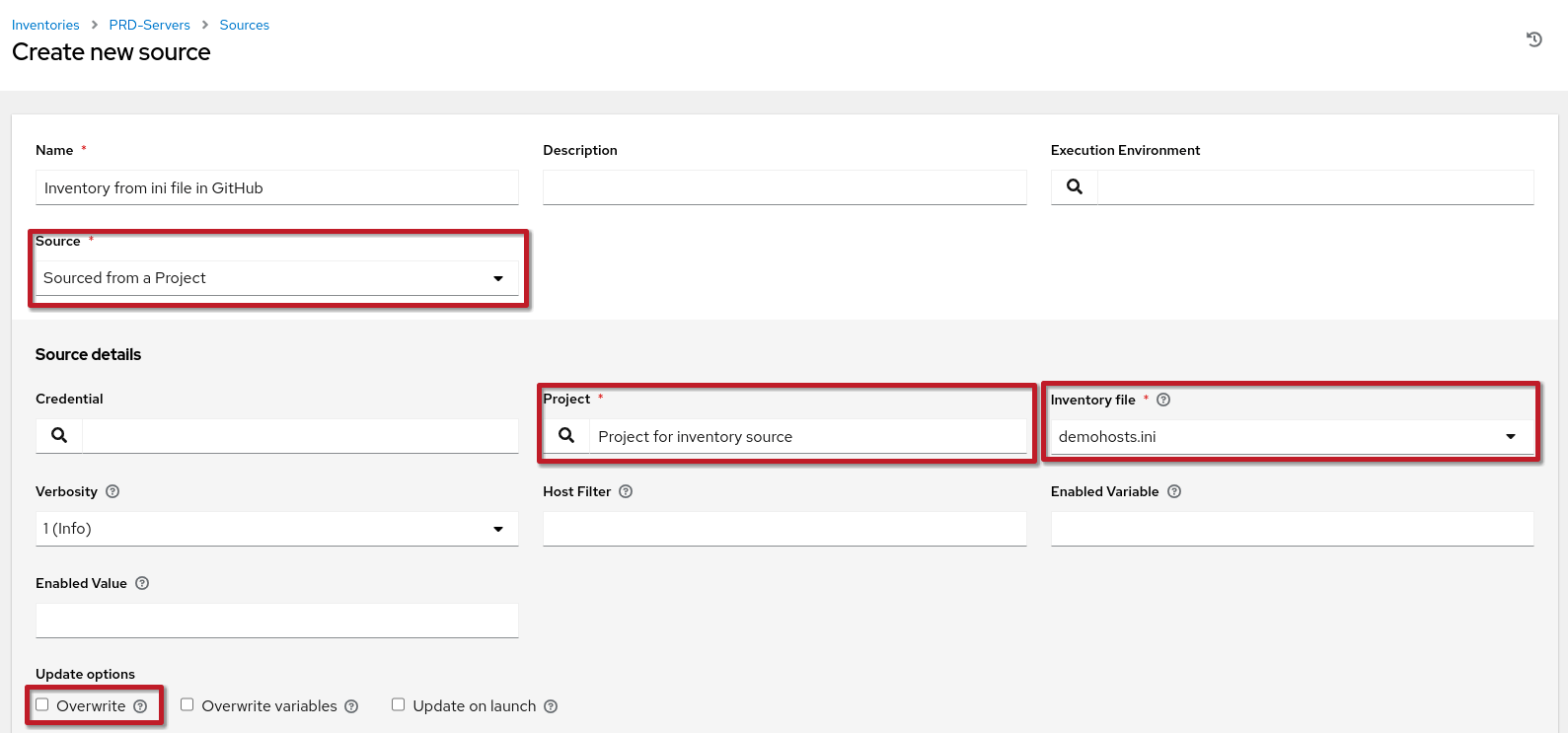
Task: Expand the Verbosity level dropdown
Action: point(276,529)
